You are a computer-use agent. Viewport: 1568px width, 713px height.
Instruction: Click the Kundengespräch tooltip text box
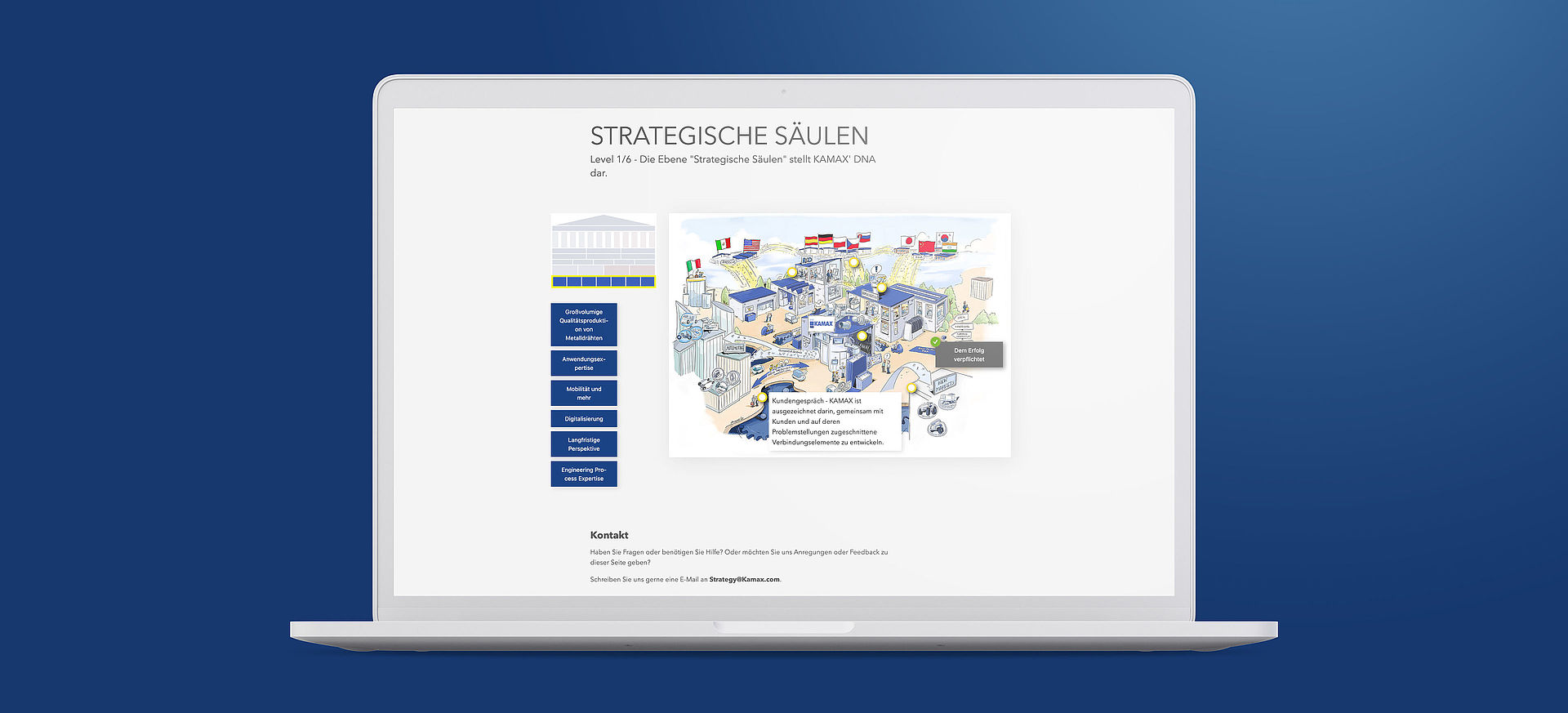click(x=835, y=421)
